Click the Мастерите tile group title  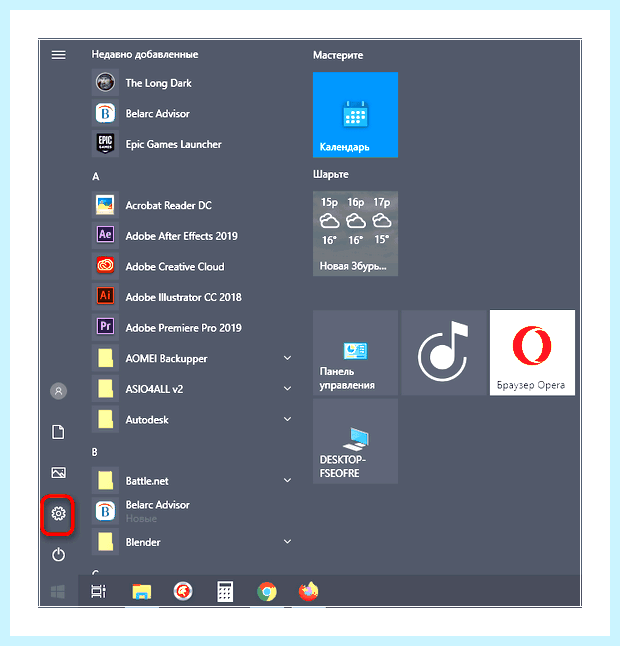338,55
